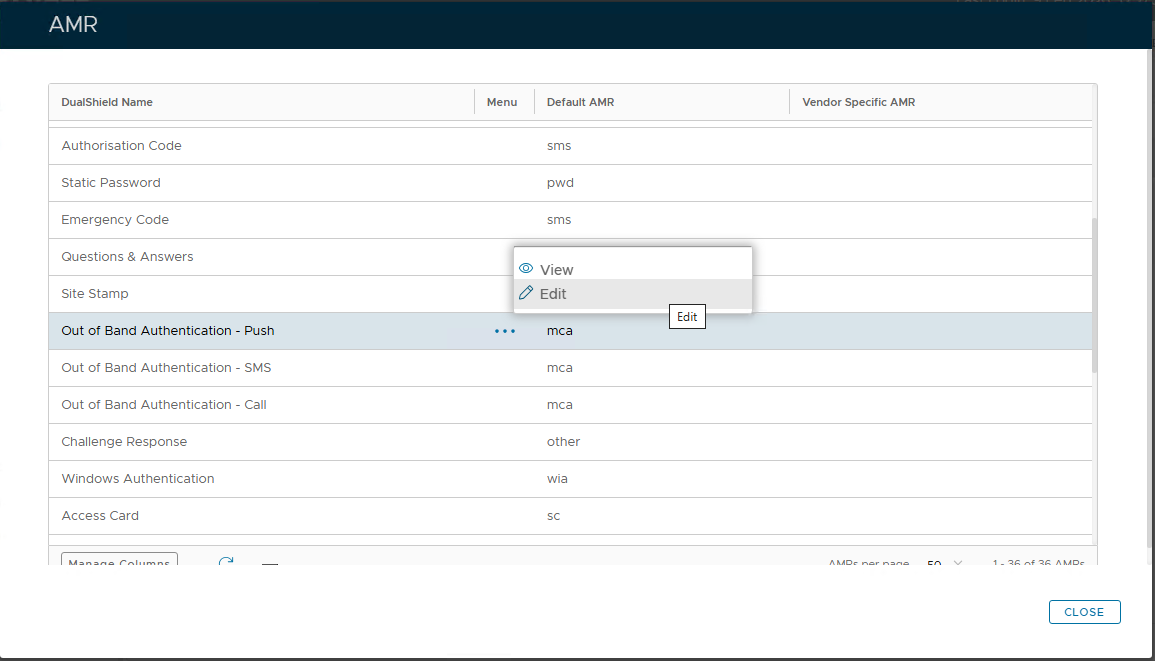Select the Access Card row
Viewport: 1155px width, 661px height.
click(x=100, y=516)
